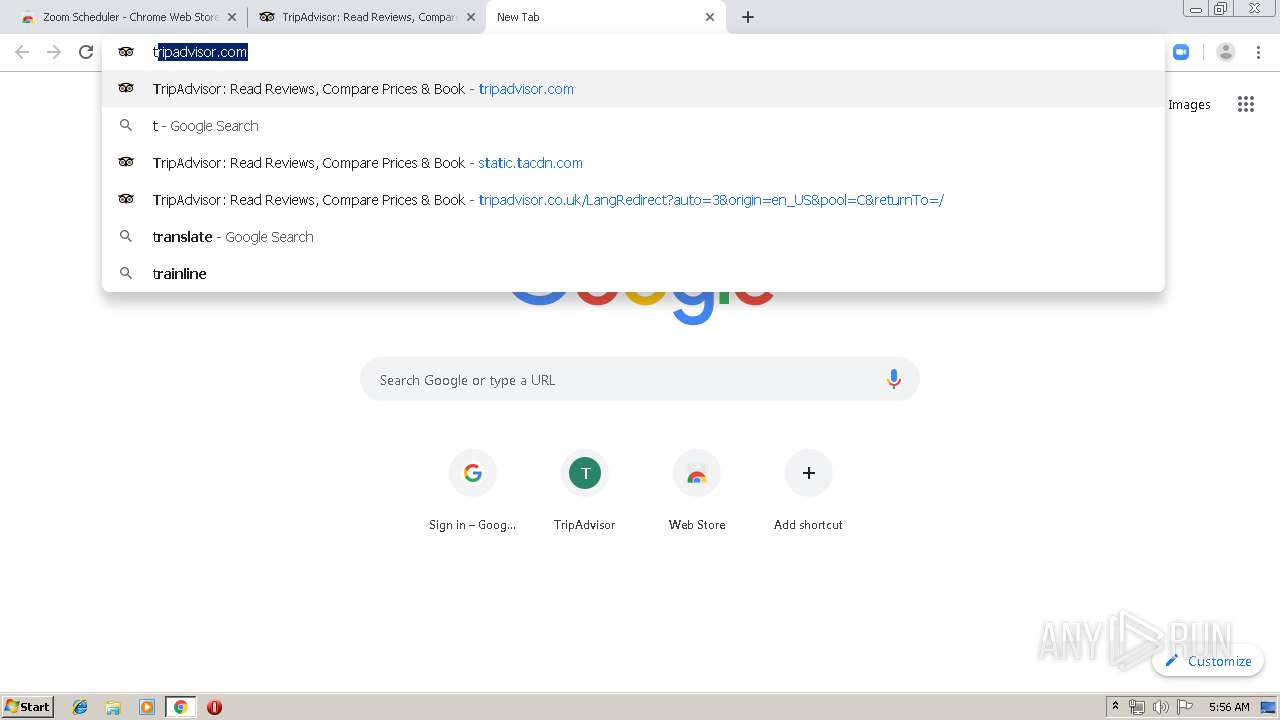The image size is (1280, 720).
Task: Launch Internet Explorer from the taskbar
Action: [x=81, y=707]
